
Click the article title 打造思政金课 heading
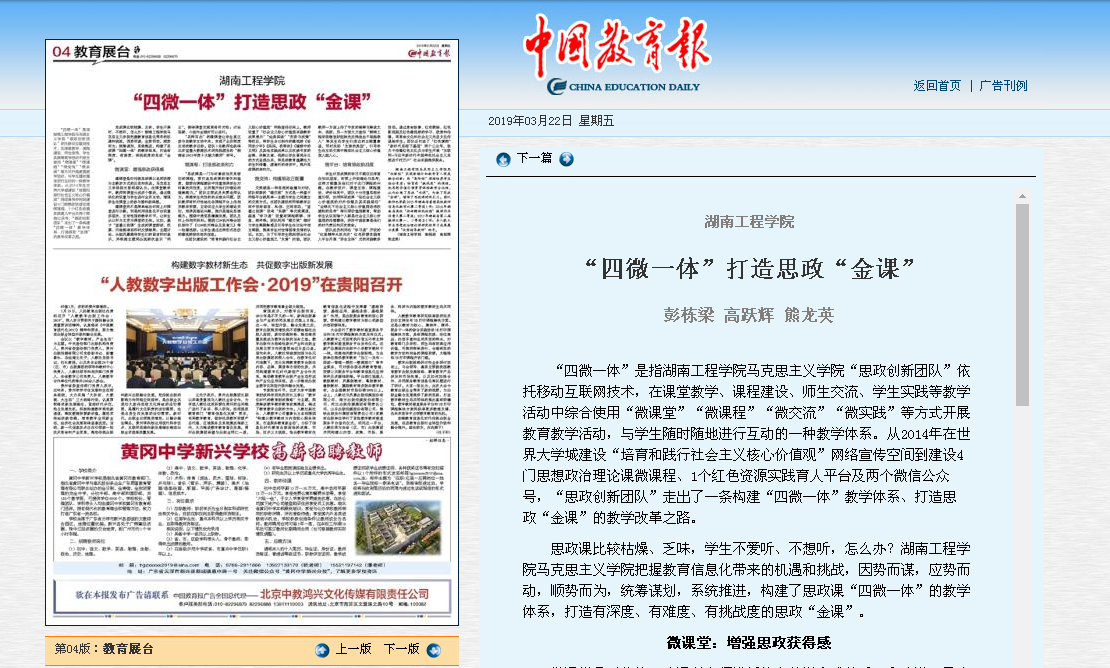pos(749,268)
